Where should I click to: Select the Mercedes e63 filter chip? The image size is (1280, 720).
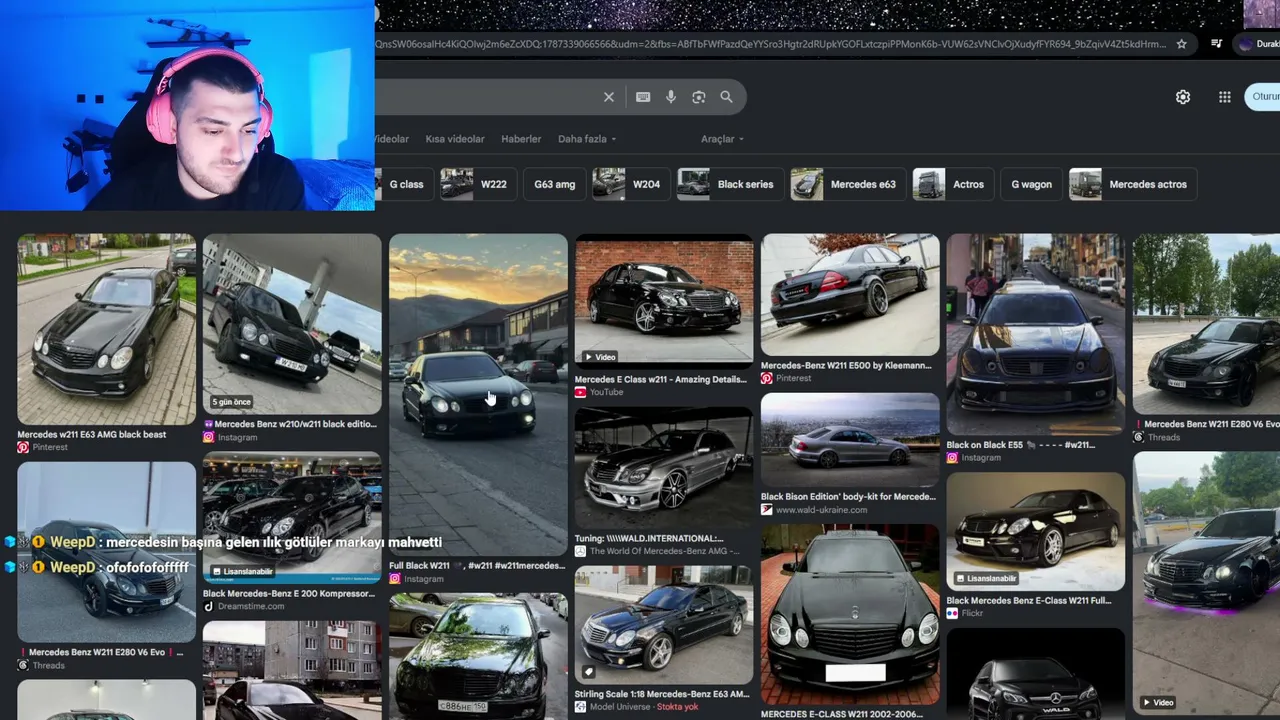(848, 184)
